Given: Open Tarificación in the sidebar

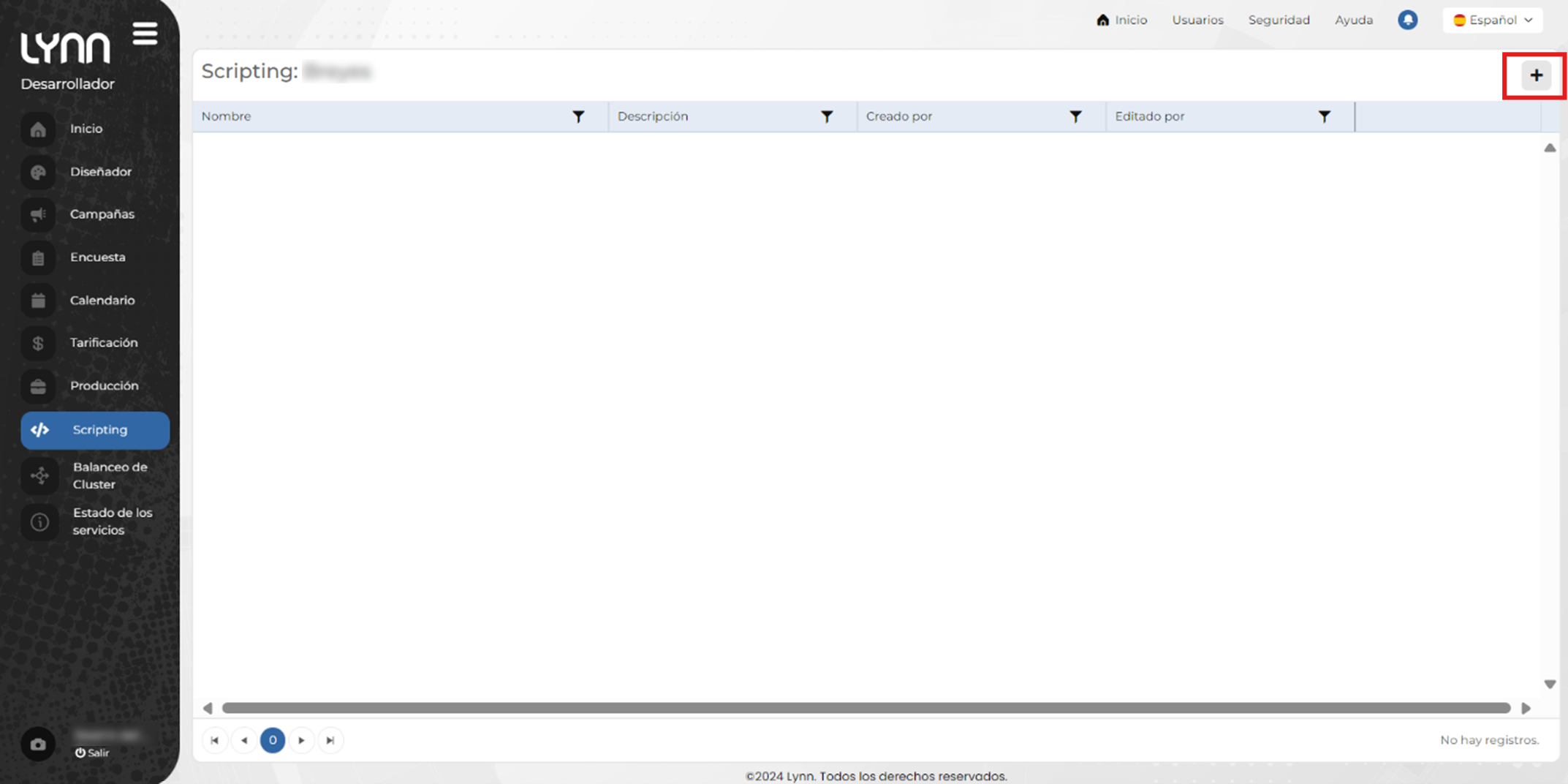Looking at the screenshot, I should pos(104,343).
